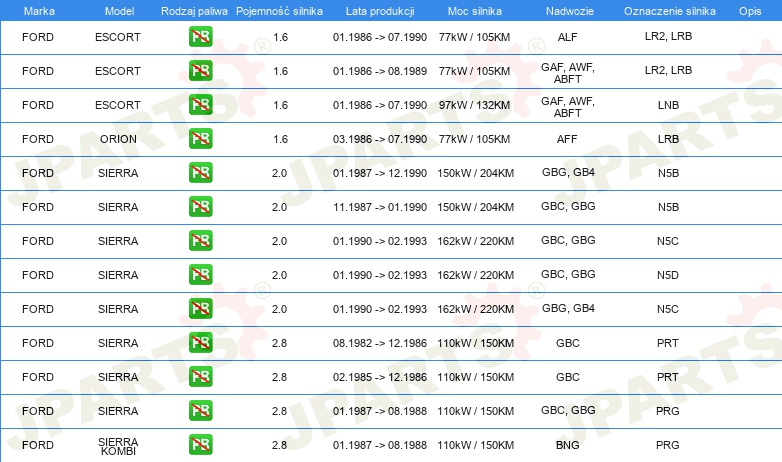Select the ORION model cell

coord(118,139)
